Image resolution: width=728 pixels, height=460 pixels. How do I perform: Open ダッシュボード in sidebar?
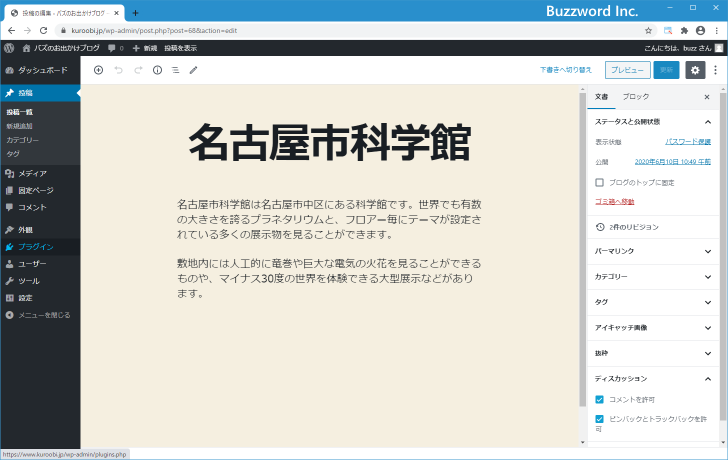point(40,70)
